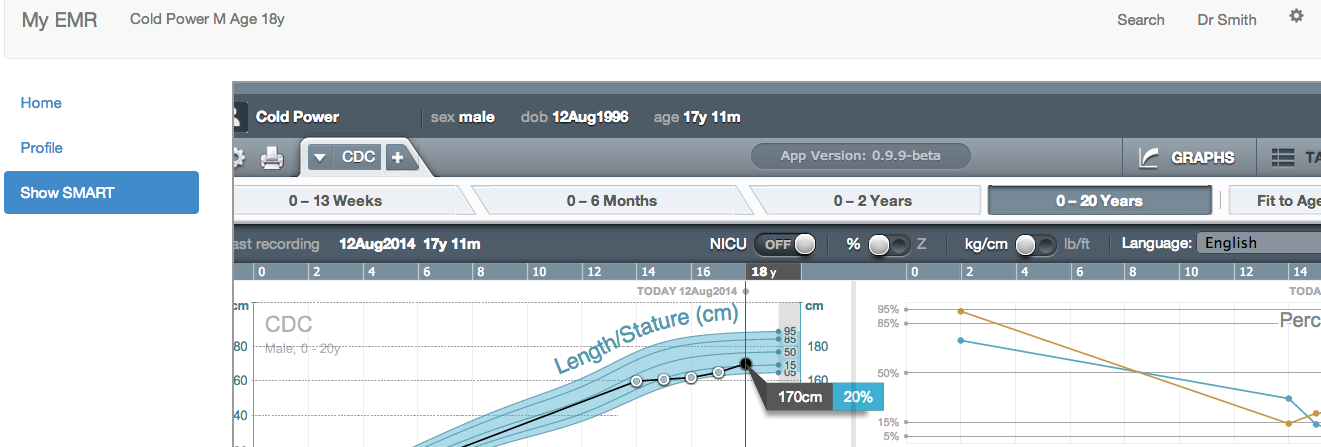Click the Home sidebar link
The width and height of the screenshot is (1321, 447).
click(x=41, y=103)
